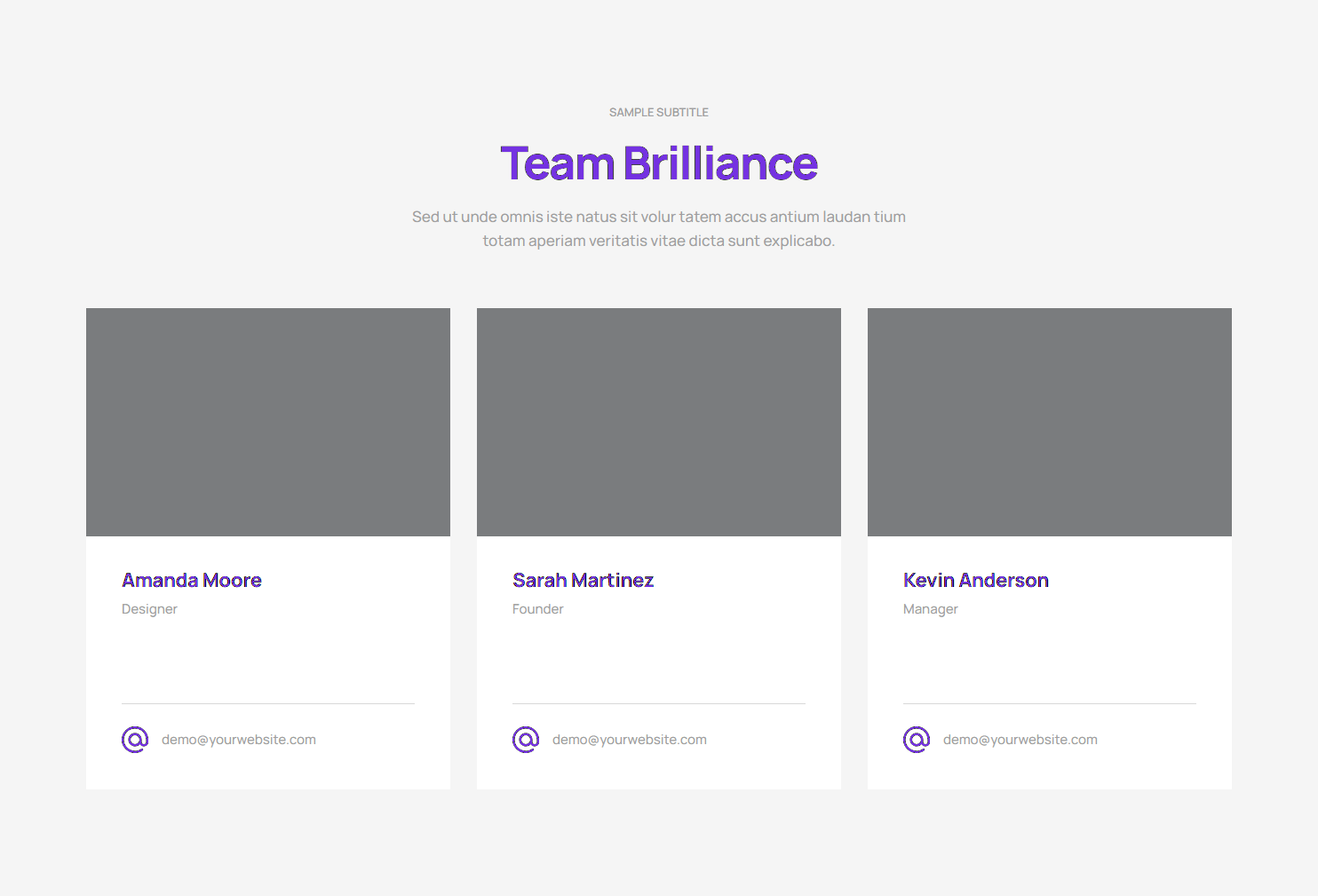1318x896 pixels.
Task: Open Kevin Anderson's profile name link
Action: [x=975, y=580]
